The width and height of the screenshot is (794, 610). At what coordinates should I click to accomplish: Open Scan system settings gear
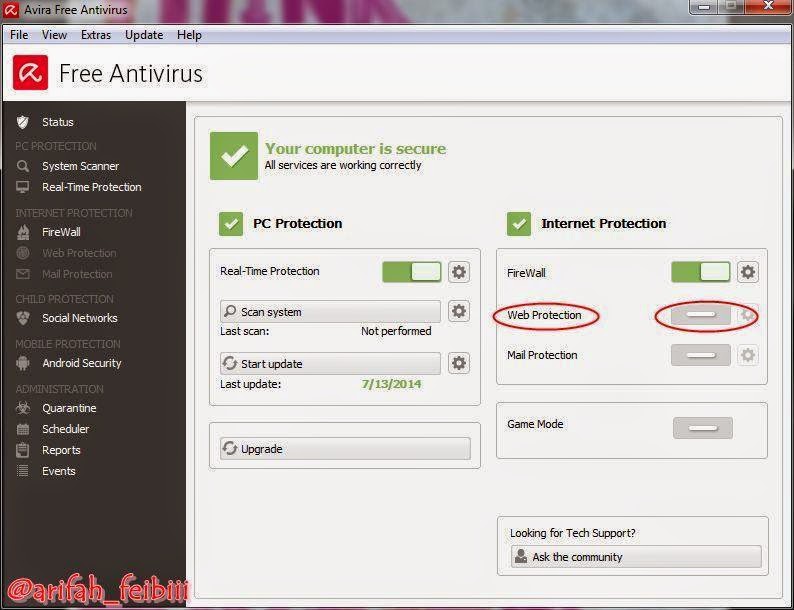tap(459, 311)
